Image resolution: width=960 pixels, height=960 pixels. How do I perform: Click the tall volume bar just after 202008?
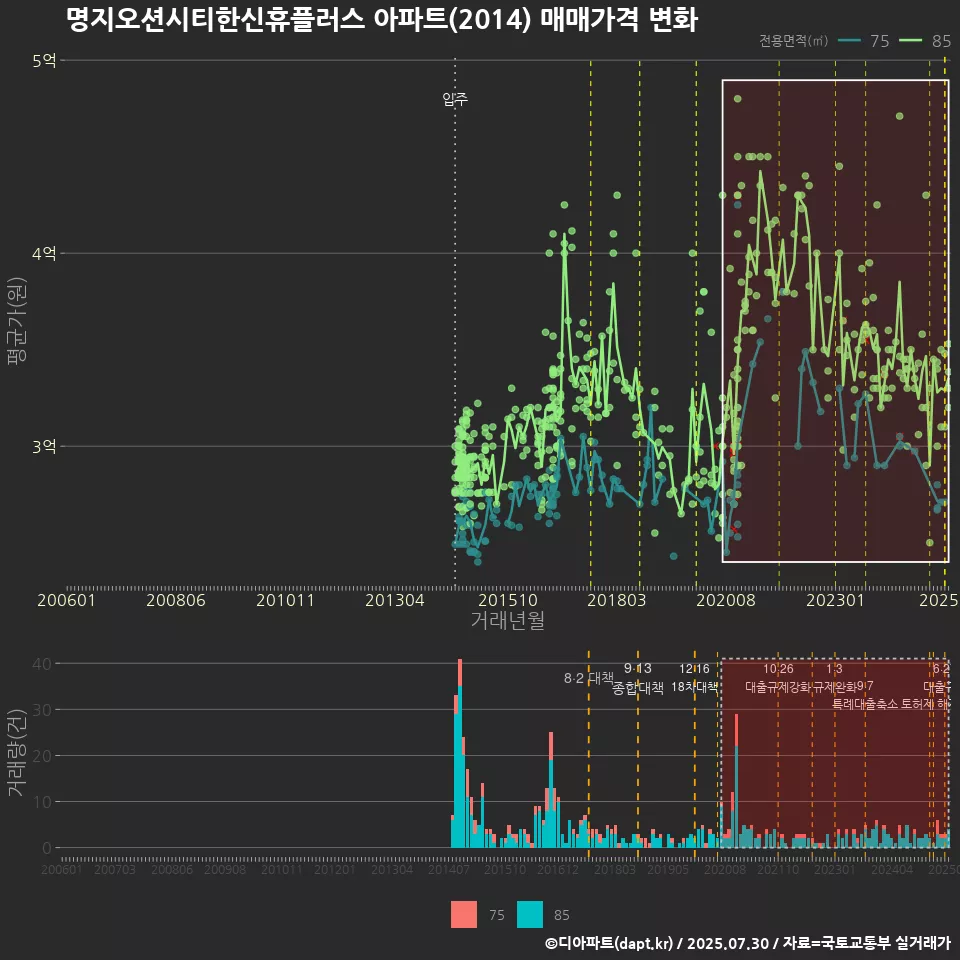737,781
